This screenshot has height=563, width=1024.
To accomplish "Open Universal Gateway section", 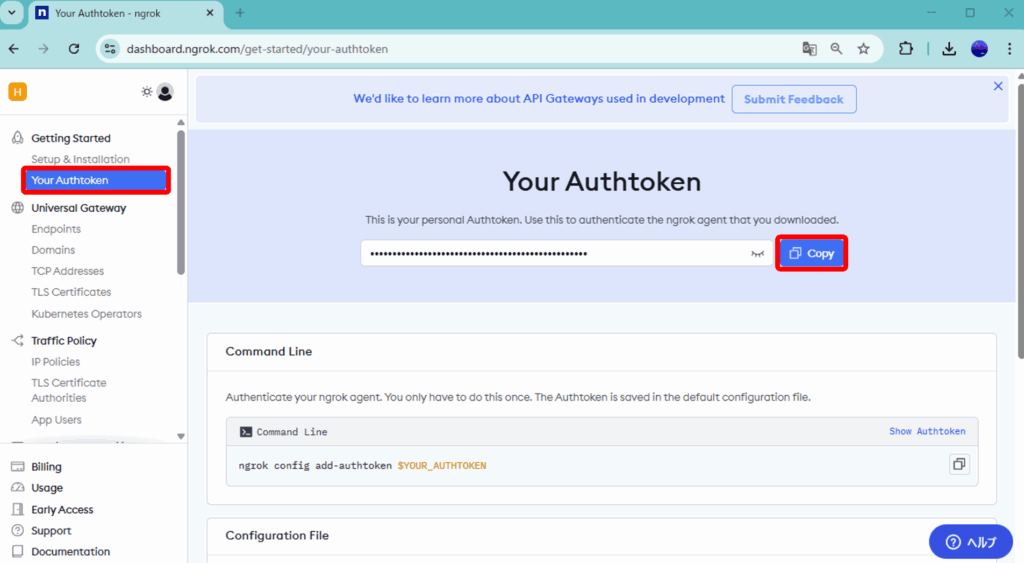I will [x=78, y=208].
